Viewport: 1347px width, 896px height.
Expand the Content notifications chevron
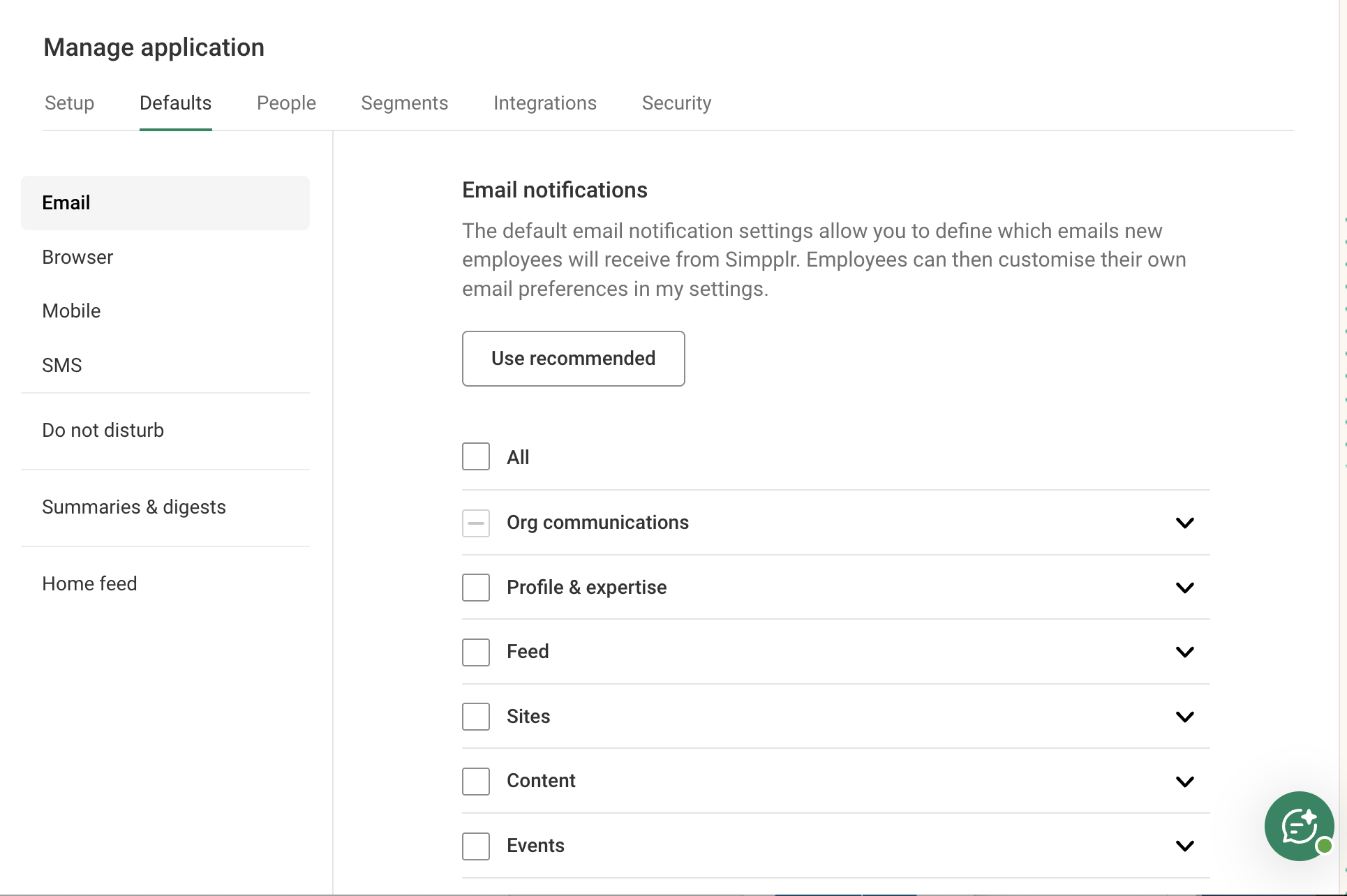click(1184, 782)
